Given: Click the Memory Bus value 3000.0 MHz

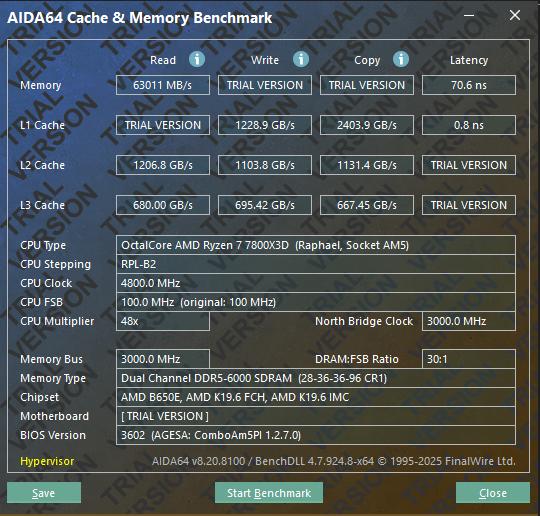Looking at the screenshot, I should click(163, 359).
